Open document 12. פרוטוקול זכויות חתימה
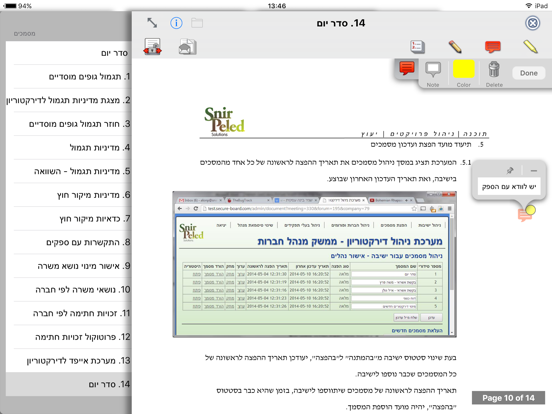 click(68, 337)
